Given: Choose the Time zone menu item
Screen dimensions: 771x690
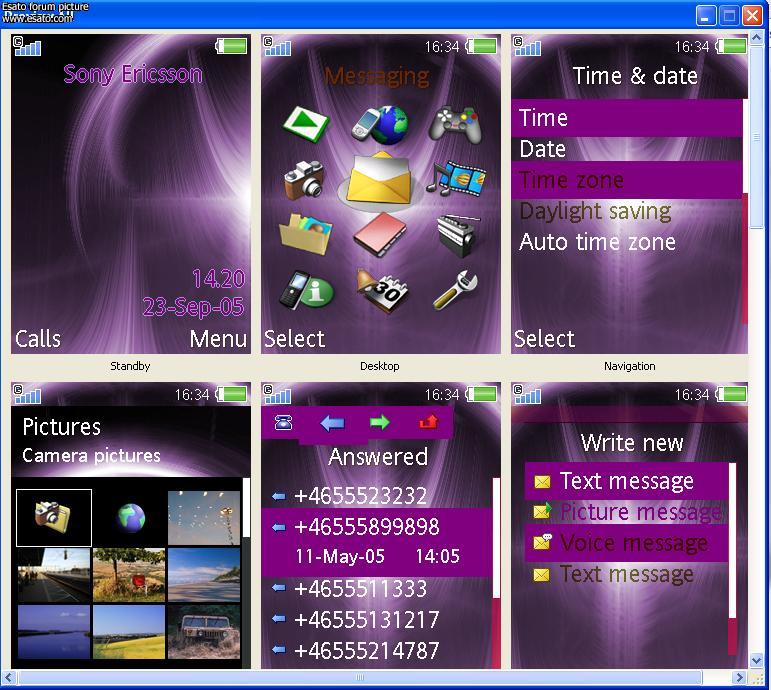Looking at the screenshot, I should pyautogui.click(x=627, y=180).
